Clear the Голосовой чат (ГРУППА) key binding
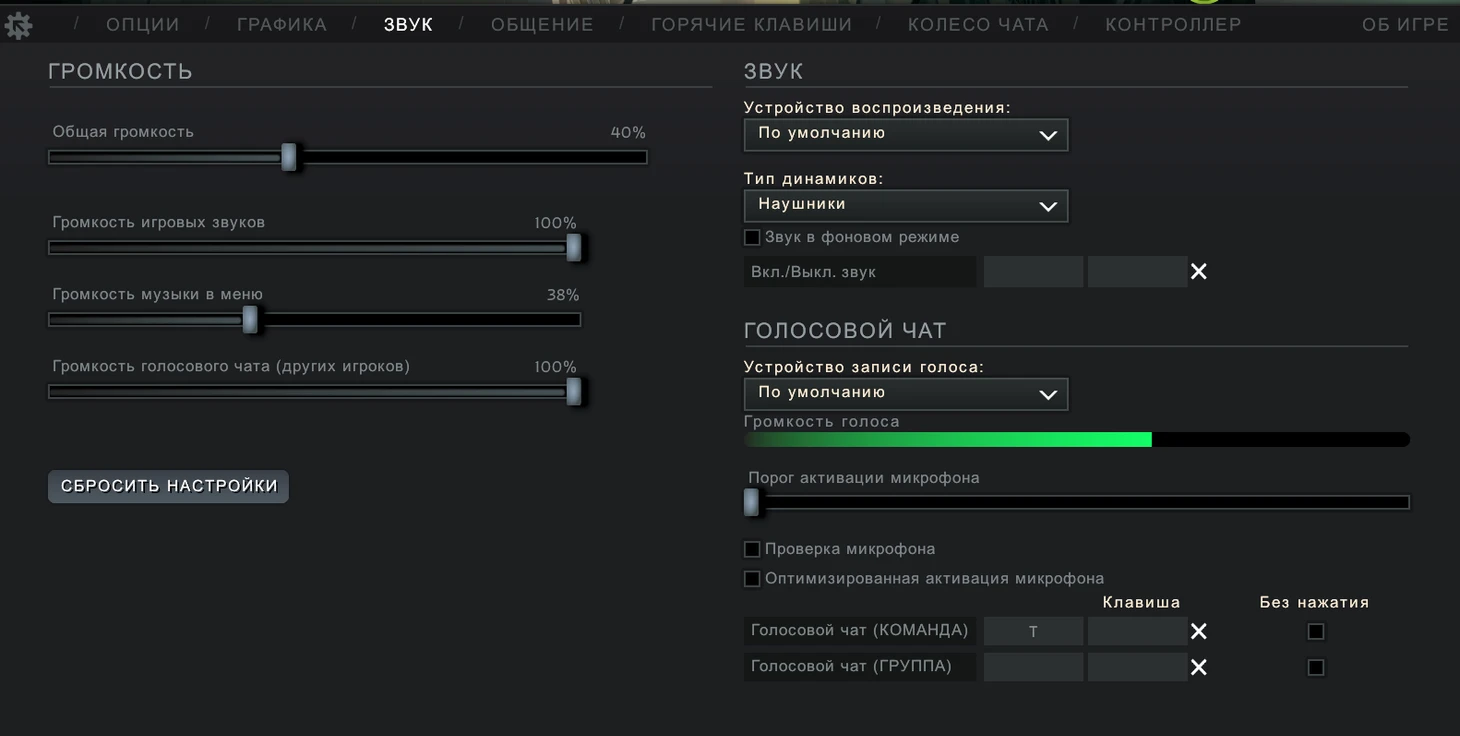 1198,667
